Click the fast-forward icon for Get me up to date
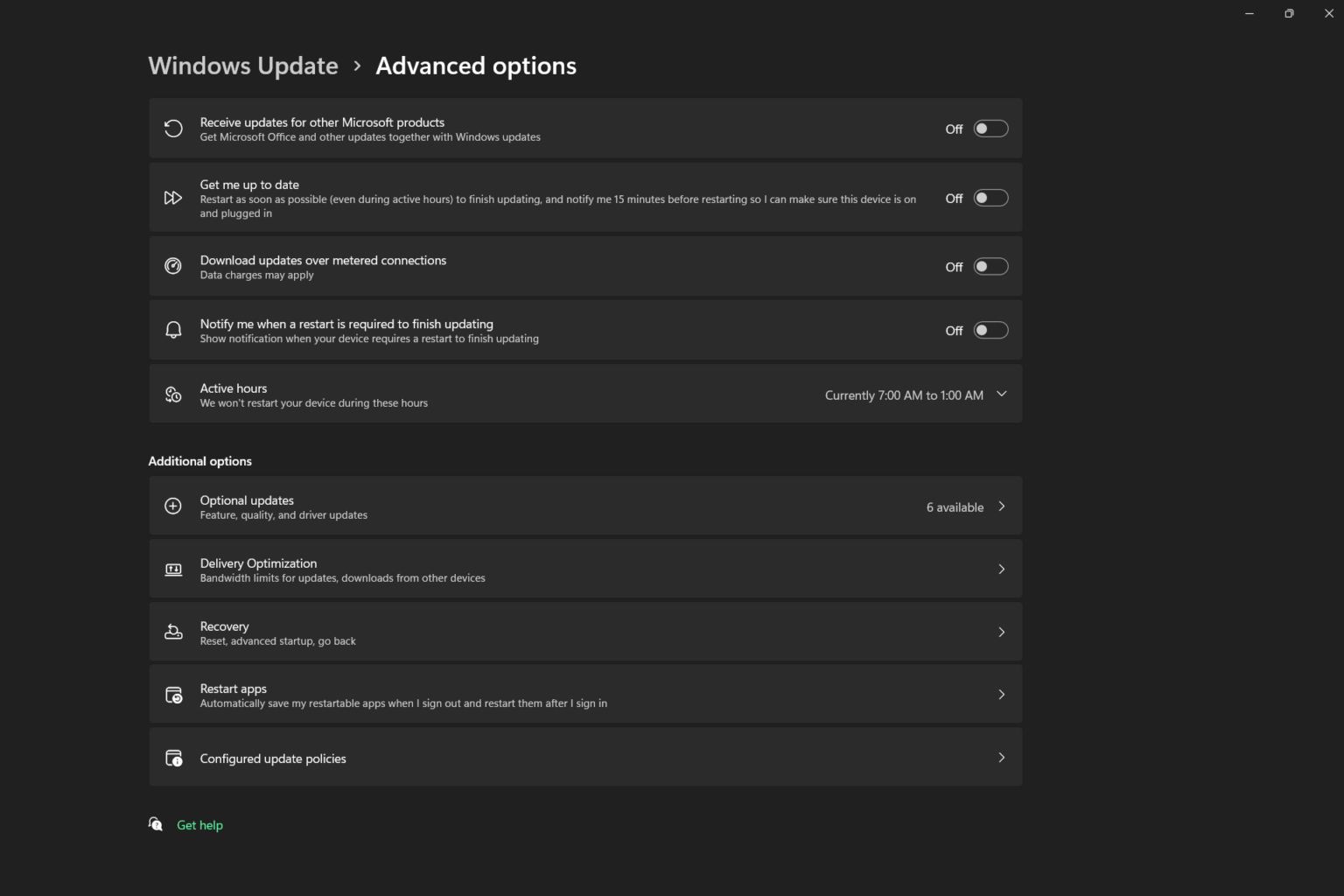This screenshot has width=1344, height=896. click(x=173, y=198)
